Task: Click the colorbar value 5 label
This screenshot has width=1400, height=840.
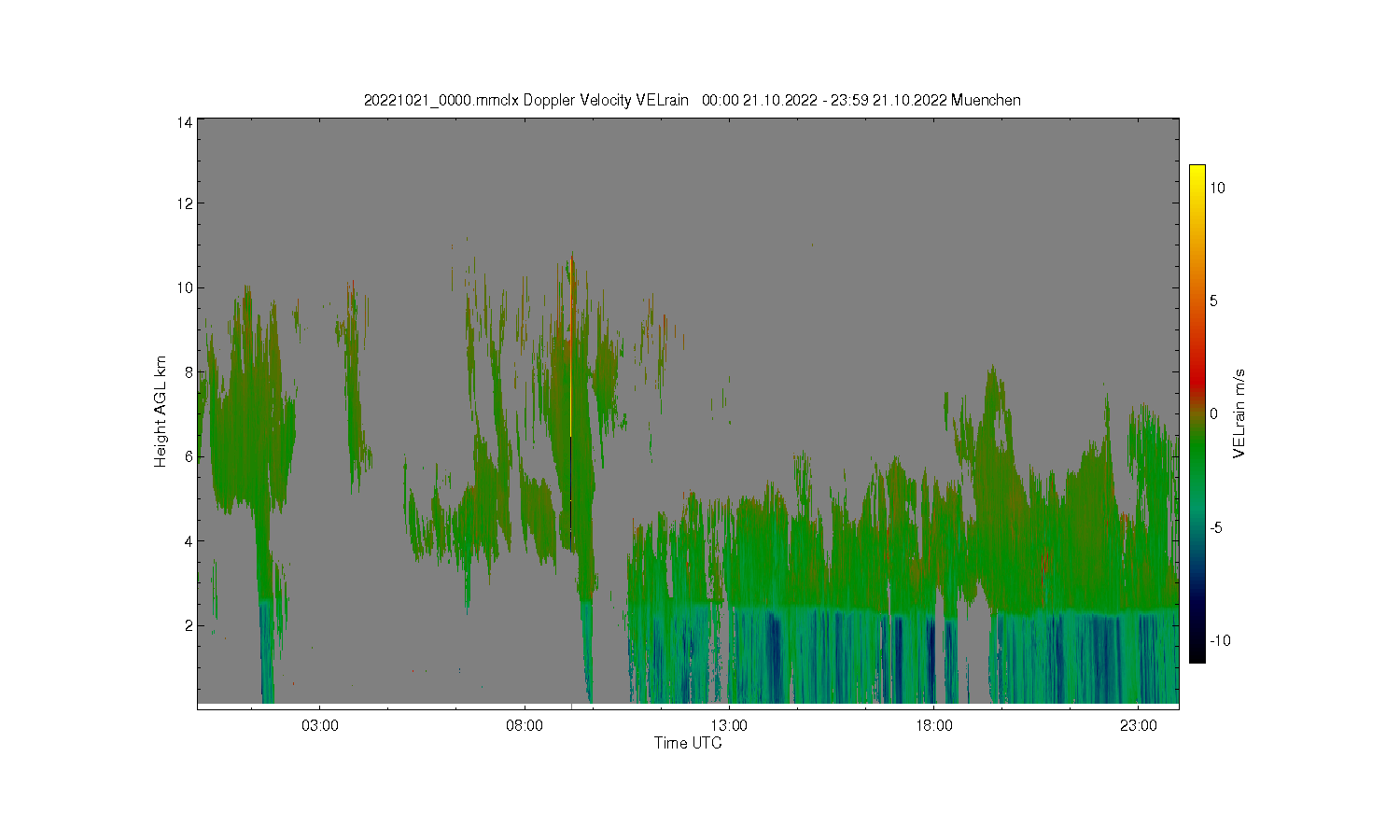Action: click(1214, 301)
